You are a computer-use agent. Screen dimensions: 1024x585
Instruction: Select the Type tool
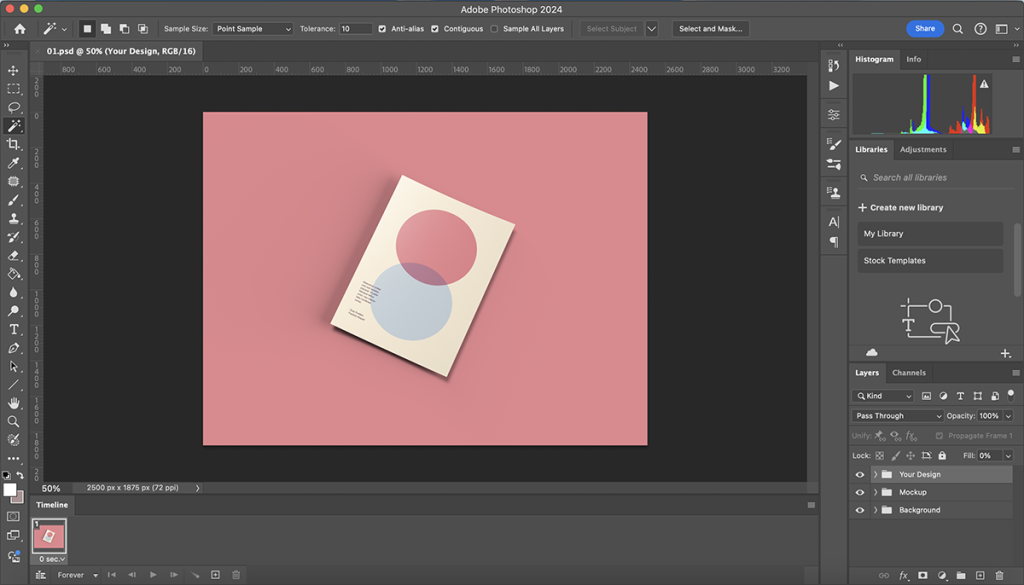[x=14, y=329]
